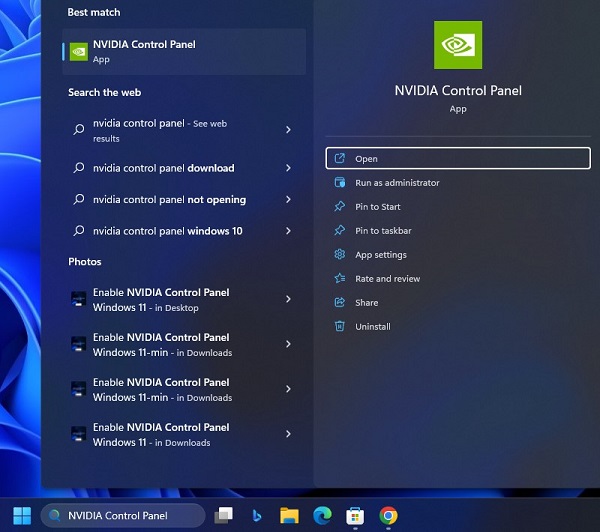600x532 pixels.
Task: Select suggestion 'nvidia control panel windows 10'
Action: click(184, 231)
